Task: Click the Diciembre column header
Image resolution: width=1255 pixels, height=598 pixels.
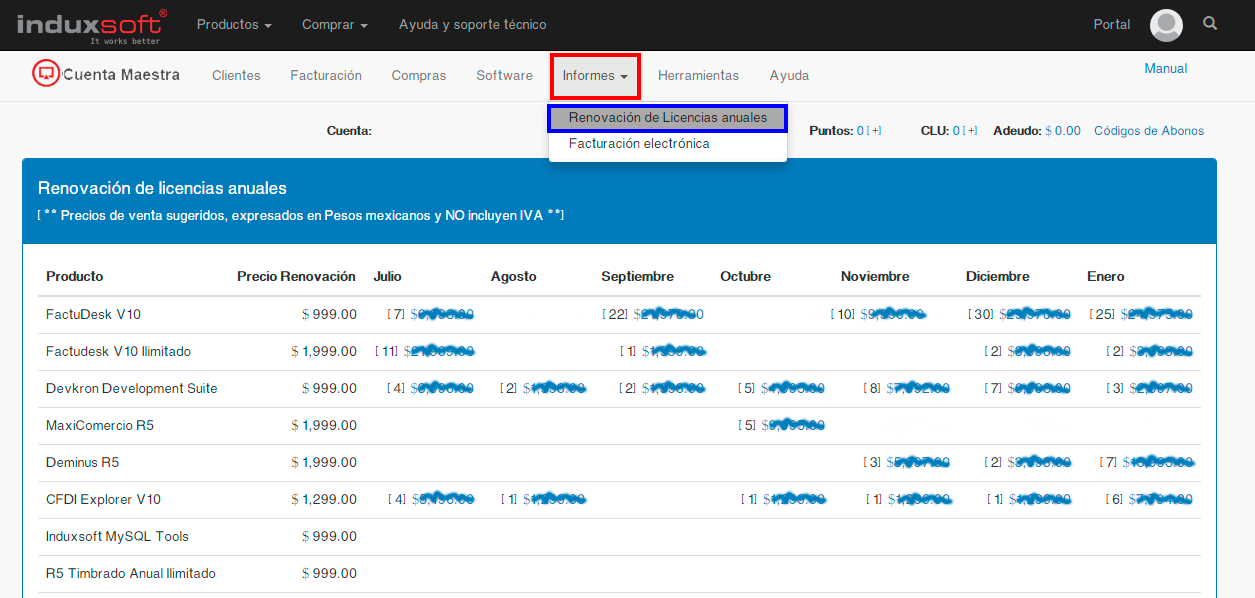Action: click(998, 277)
